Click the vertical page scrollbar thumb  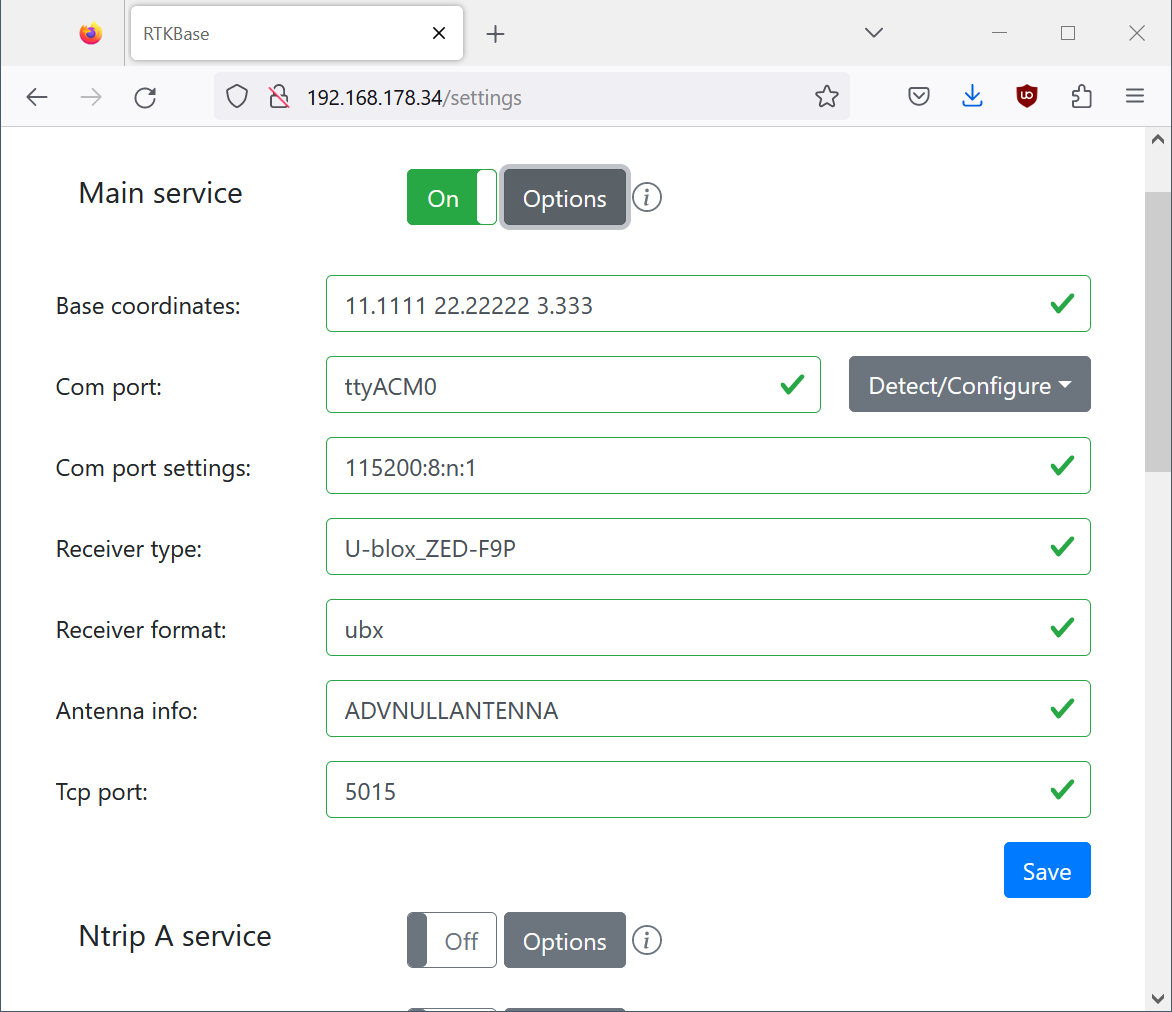pyautogui.click(x=1157, y=330)
